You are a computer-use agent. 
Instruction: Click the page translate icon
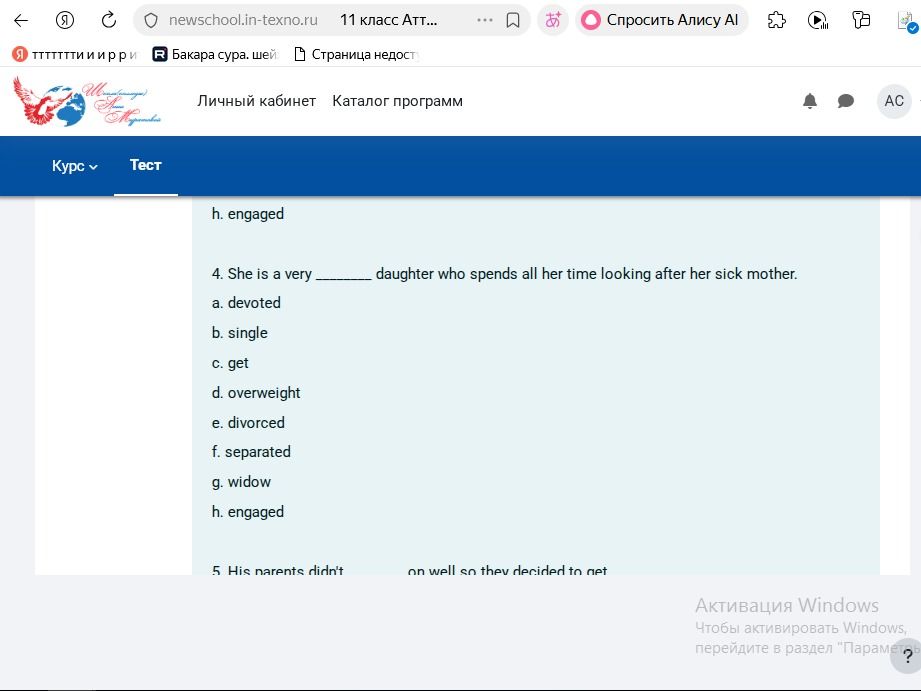click(553, 20)
